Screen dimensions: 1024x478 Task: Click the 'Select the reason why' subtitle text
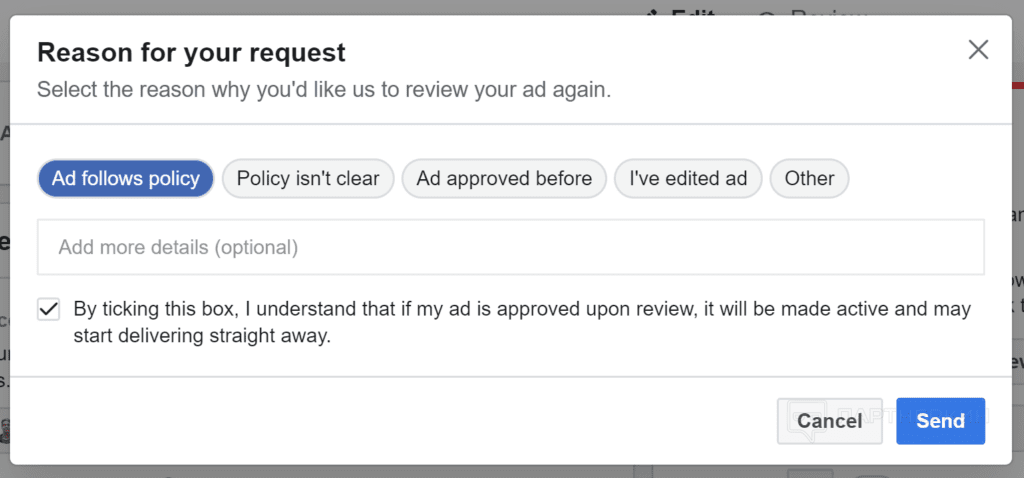324,89
